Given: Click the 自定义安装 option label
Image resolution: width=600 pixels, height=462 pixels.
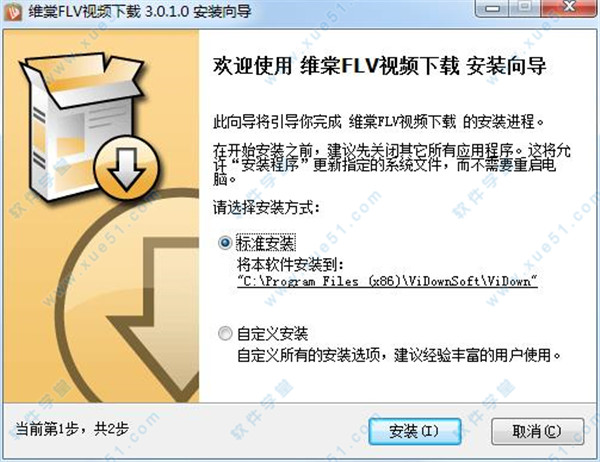Looking at the screenshot, I should coord(272,334).
